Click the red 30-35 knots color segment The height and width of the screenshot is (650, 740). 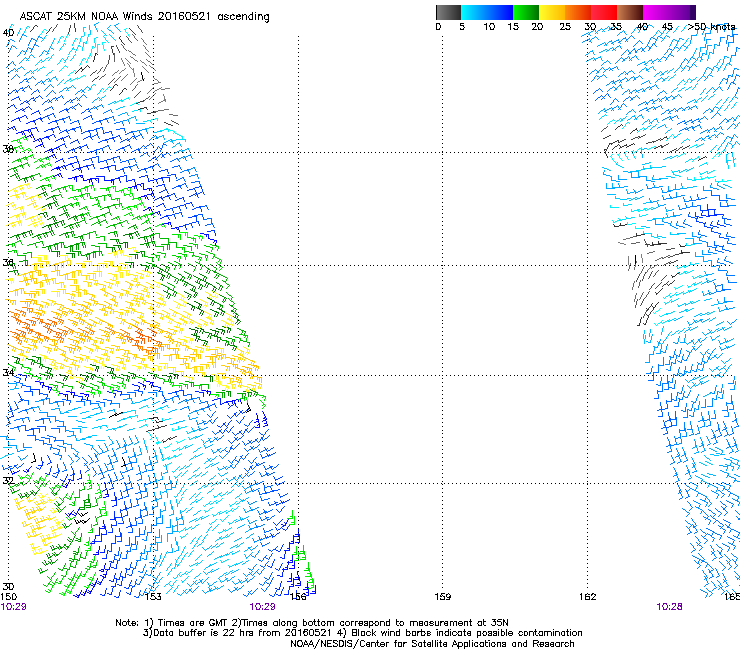click(604, 12)
